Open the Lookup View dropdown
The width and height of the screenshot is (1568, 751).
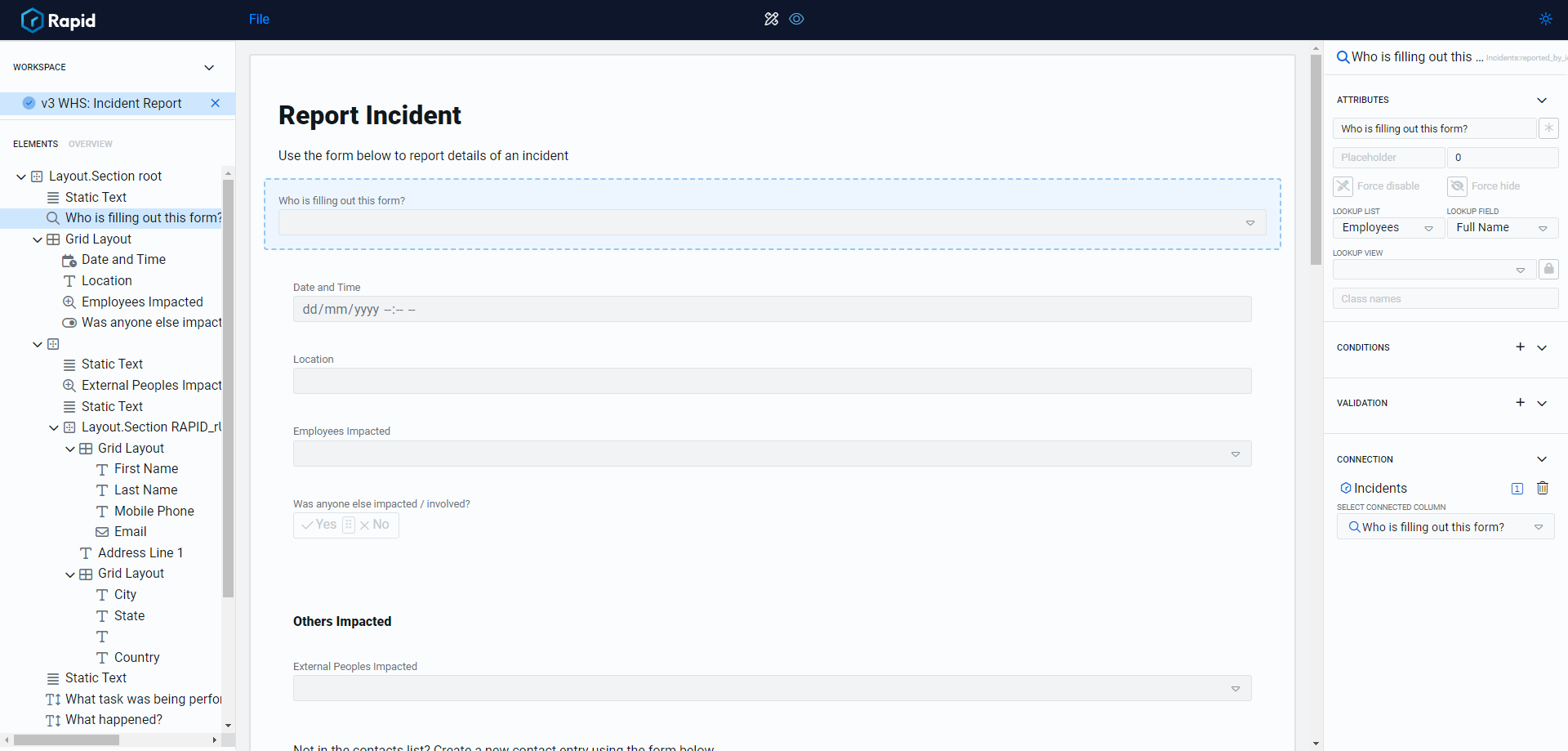[x=1434, y=270]
